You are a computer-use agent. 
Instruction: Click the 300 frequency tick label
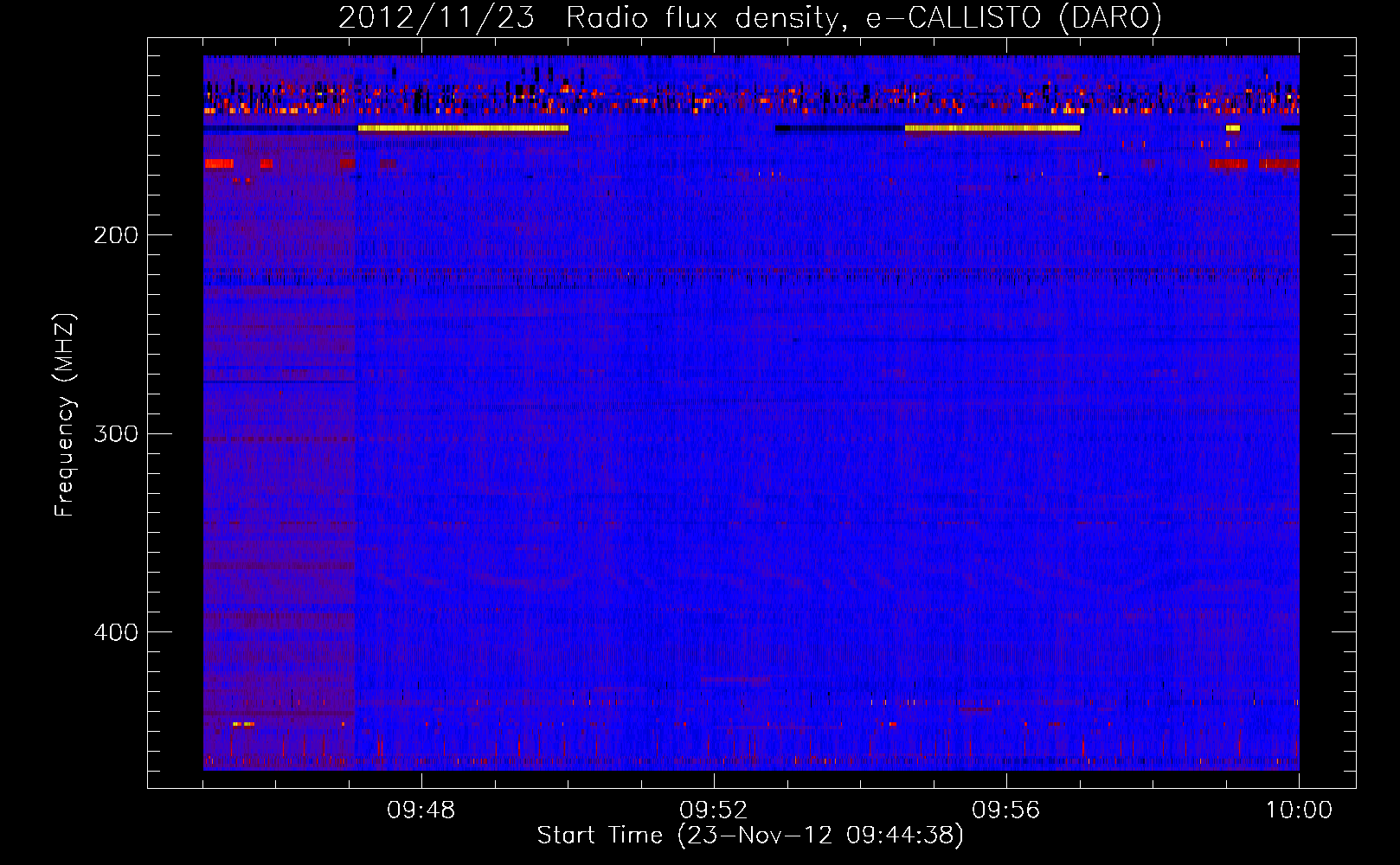click(116, 433)
